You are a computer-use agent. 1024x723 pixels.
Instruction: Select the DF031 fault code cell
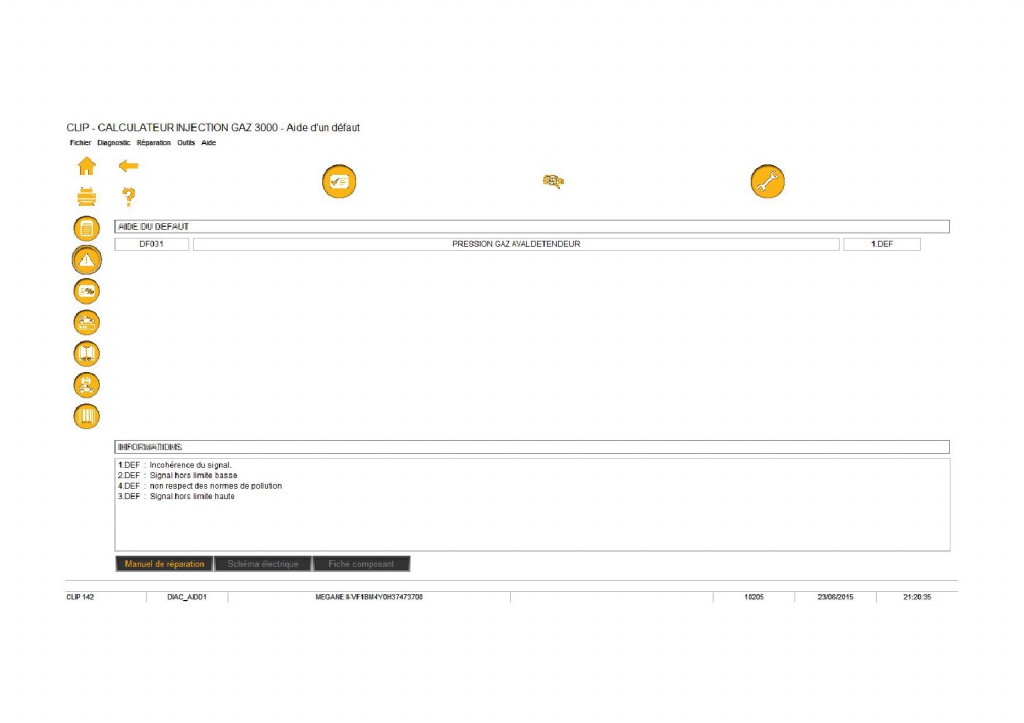pyautogui.click(x=152, y=244)
